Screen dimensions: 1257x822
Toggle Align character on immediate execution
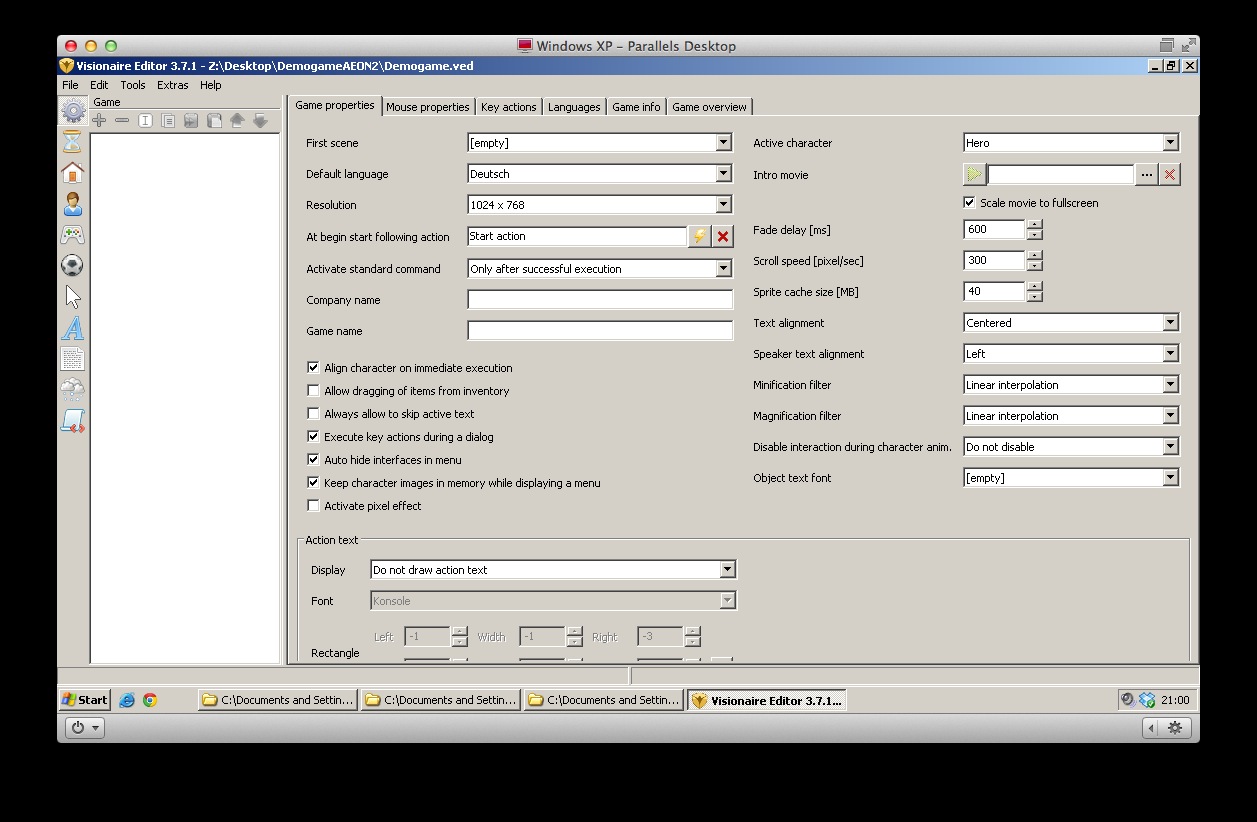point(313,368)
